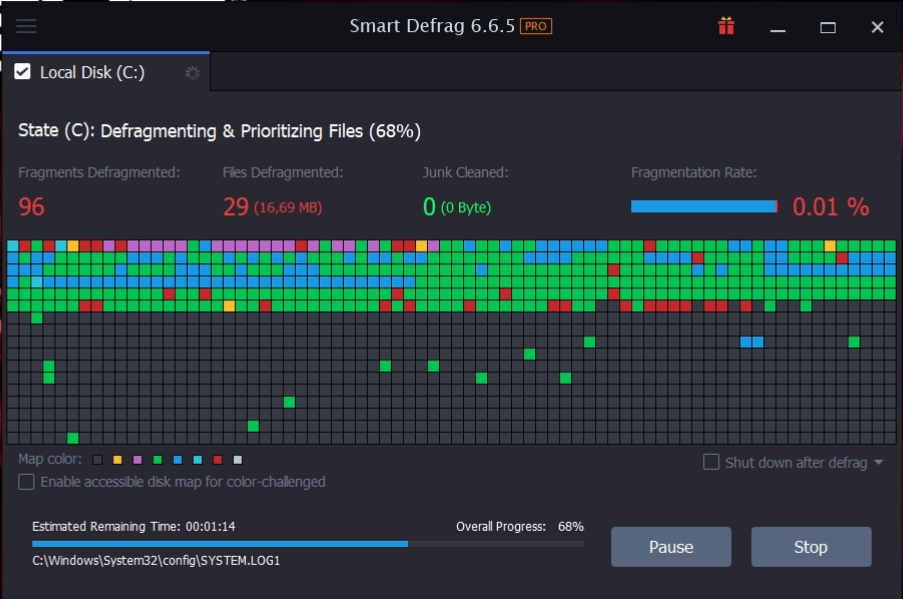Click the loading spinner on Local Disk tab

192,73
